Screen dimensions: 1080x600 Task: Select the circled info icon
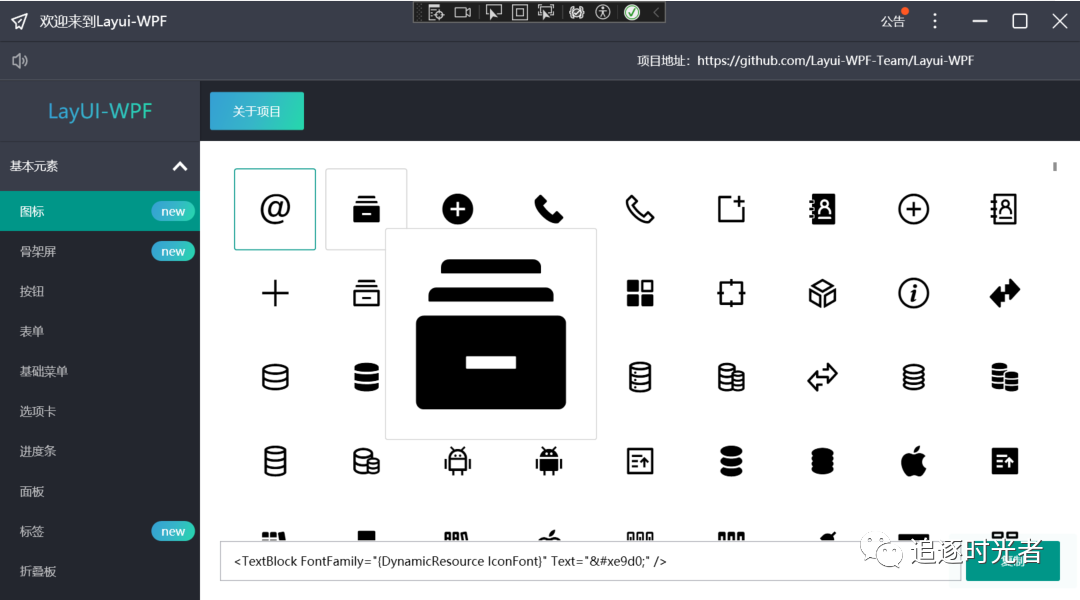[912, 293]
